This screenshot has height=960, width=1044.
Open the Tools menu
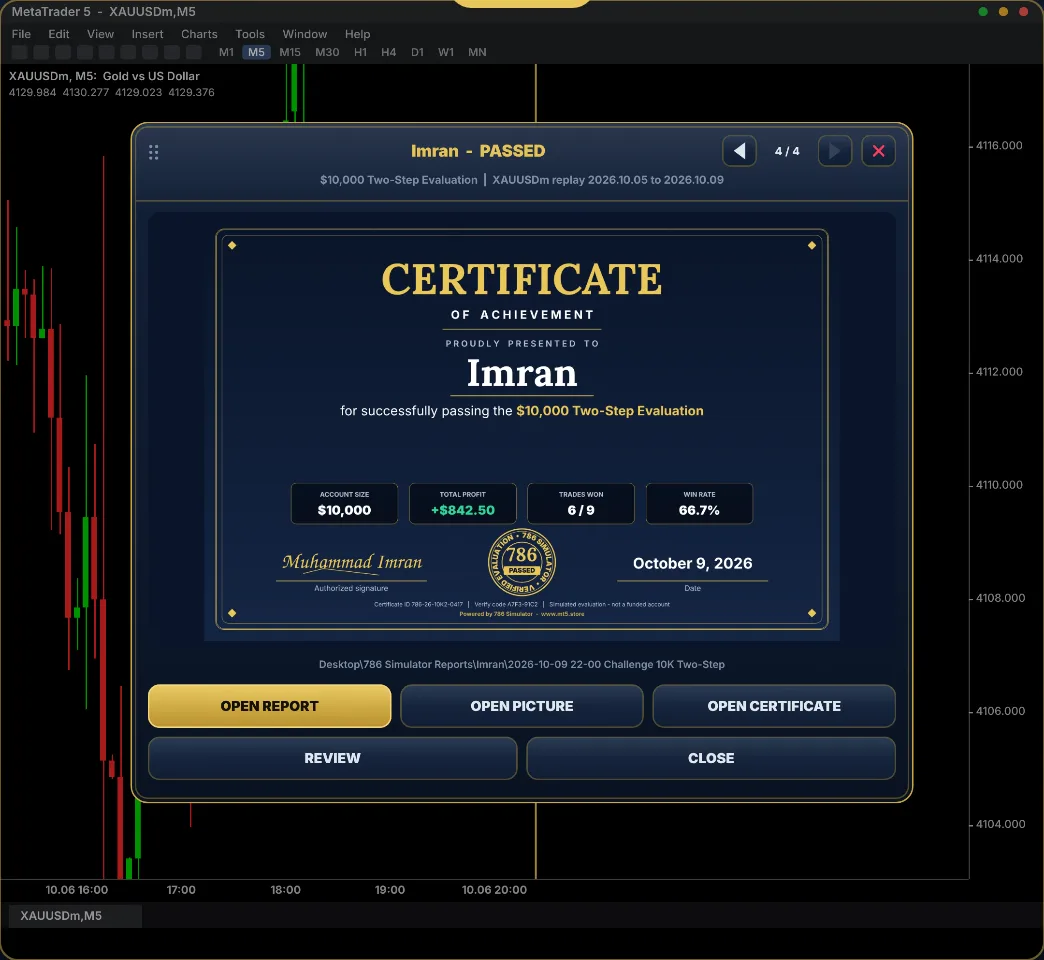pos(250,34)
